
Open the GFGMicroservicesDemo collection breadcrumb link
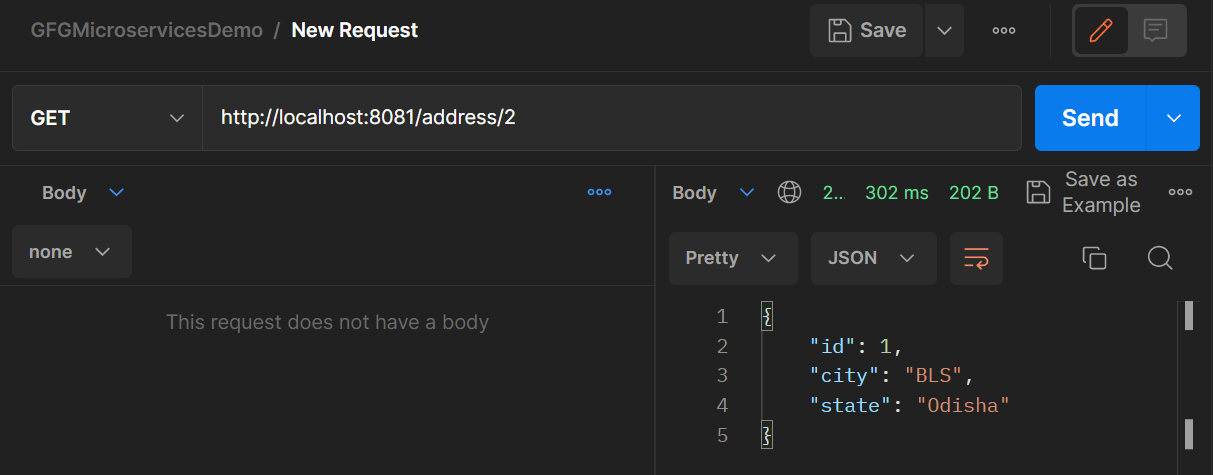(x=147, y=30)
